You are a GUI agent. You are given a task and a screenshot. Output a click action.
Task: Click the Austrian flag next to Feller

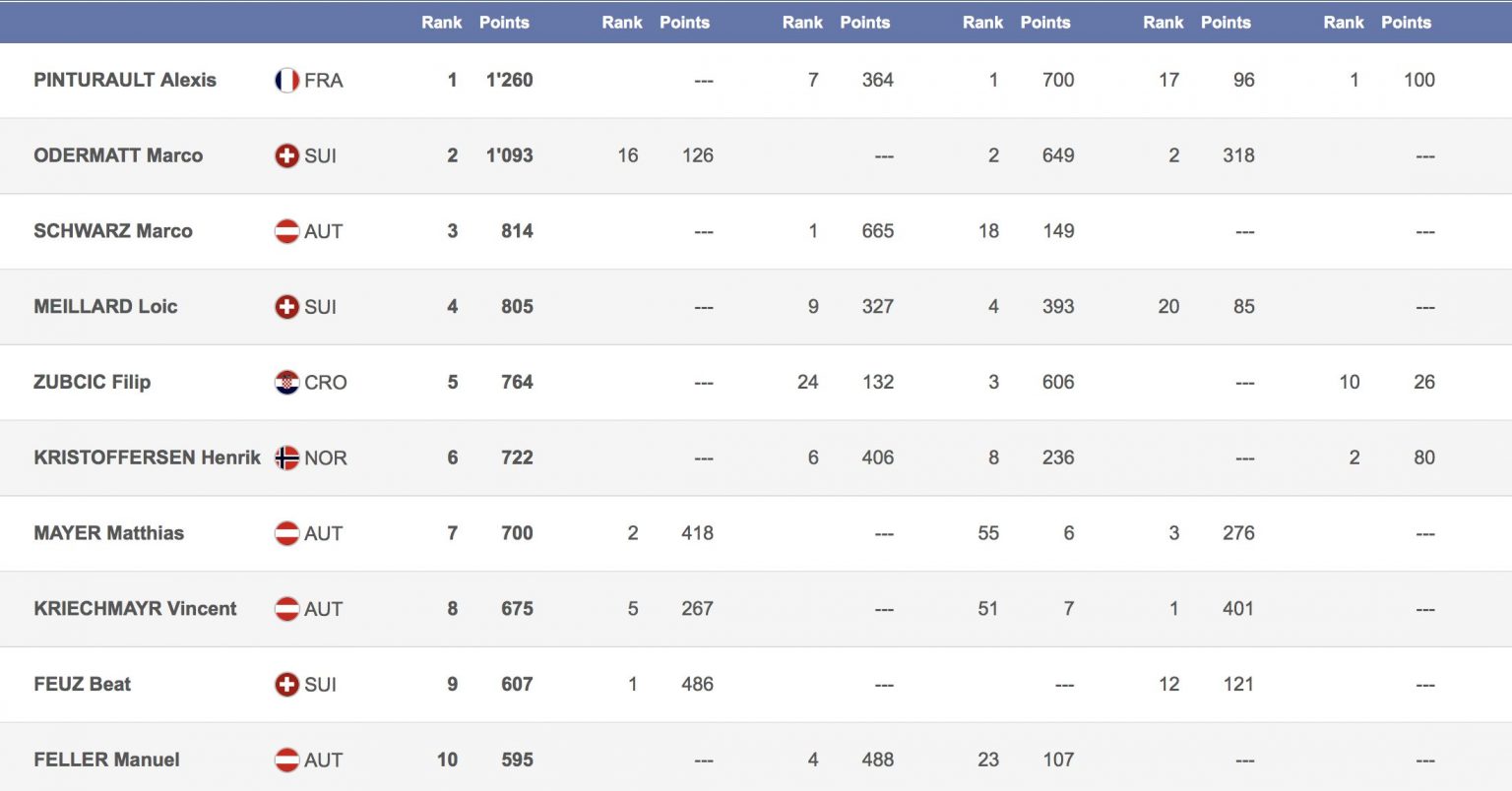tap(286, 760)
